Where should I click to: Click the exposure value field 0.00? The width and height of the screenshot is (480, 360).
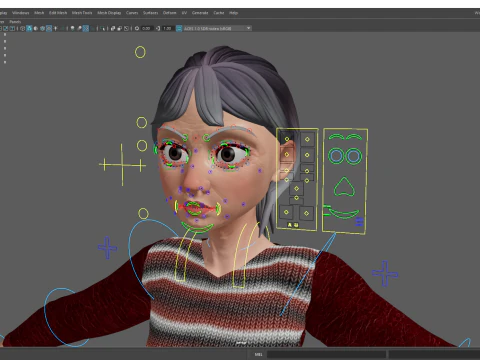click(146, 28)
